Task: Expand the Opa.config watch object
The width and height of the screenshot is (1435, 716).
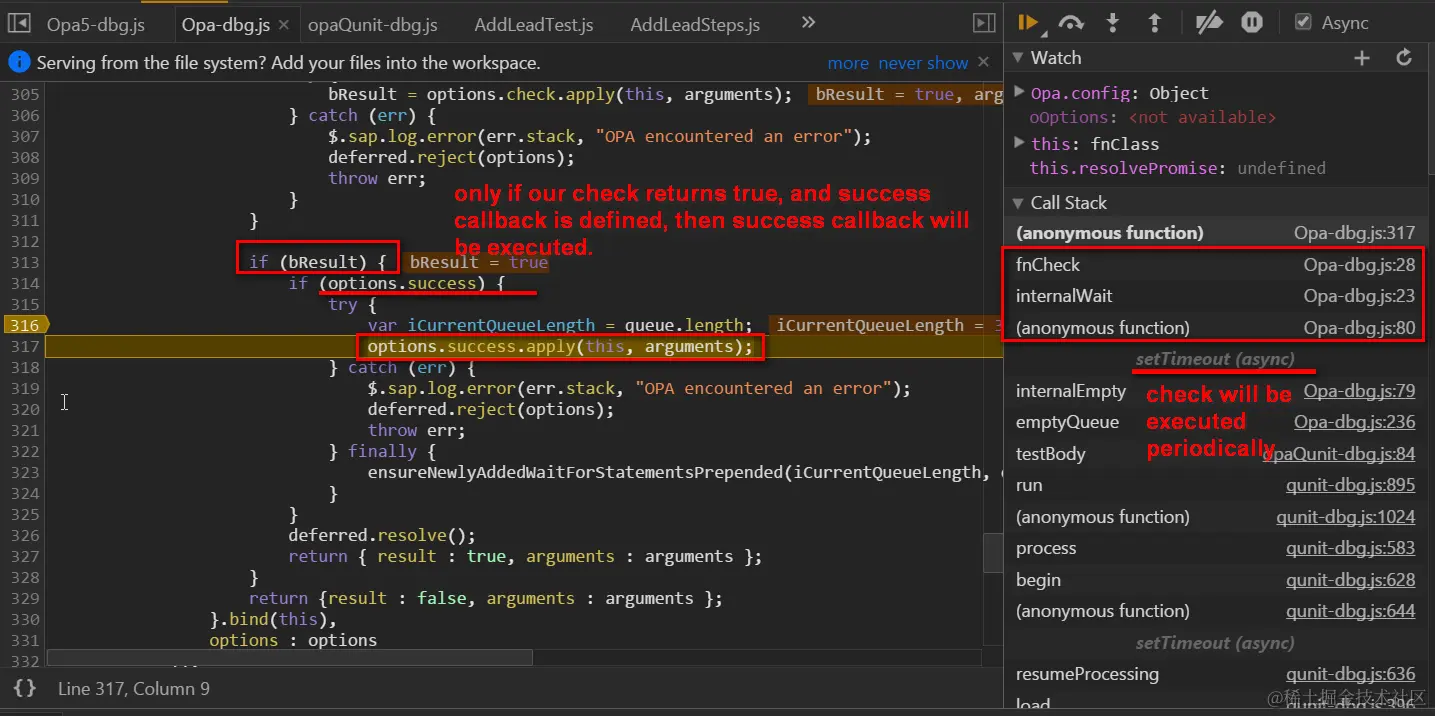Action: [1019, 92]
